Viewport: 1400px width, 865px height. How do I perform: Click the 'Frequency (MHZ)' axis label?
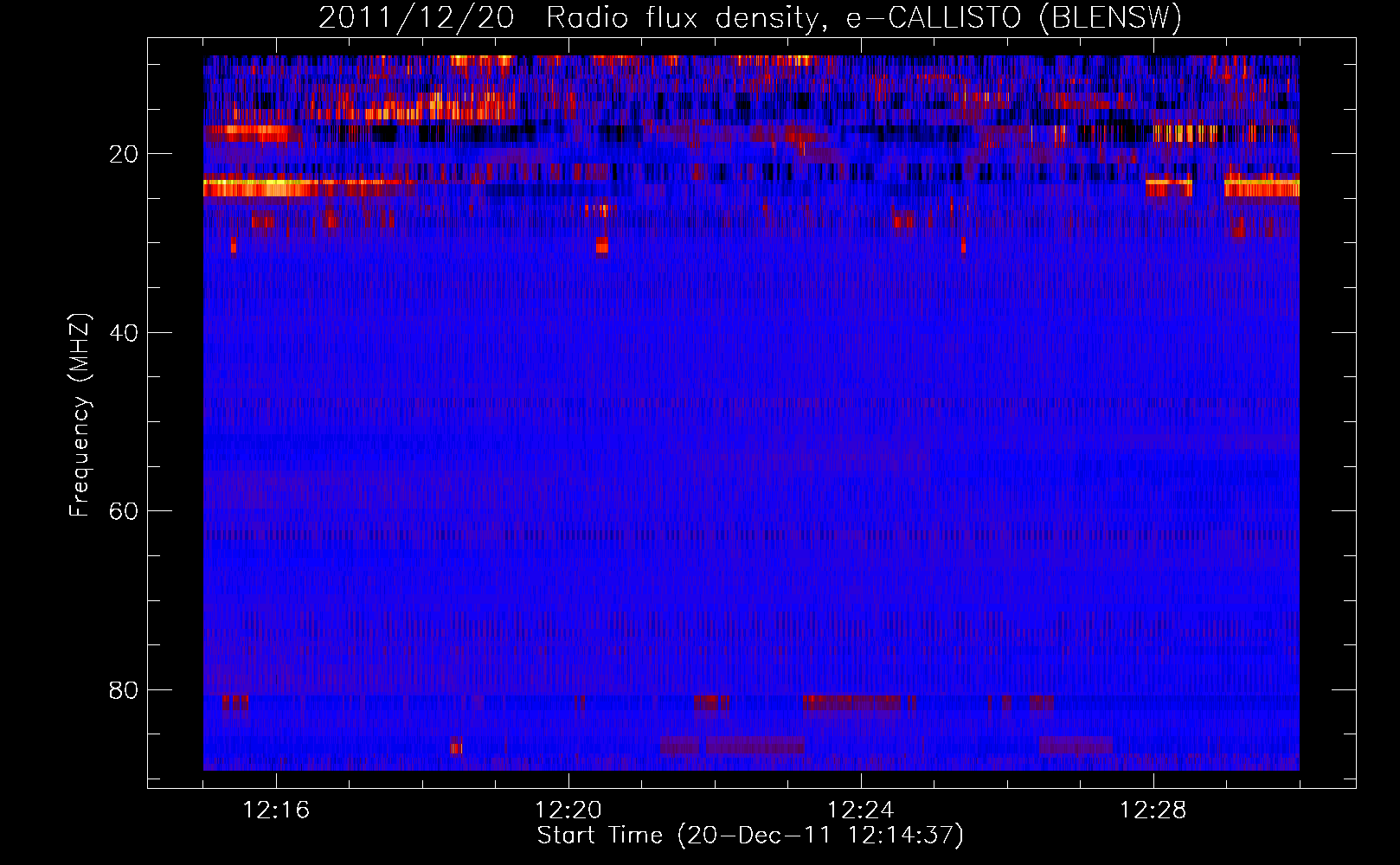click(x=80, y=415)
